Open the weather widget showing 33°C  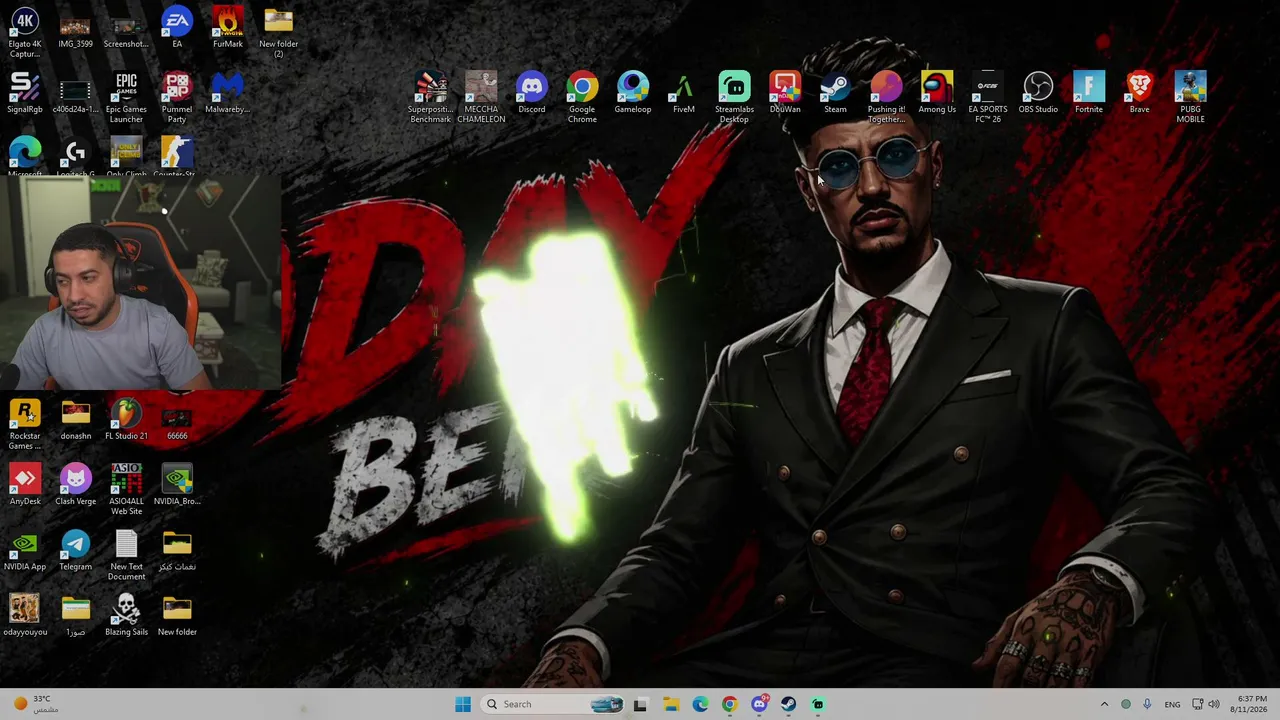(x=35, y=704)
